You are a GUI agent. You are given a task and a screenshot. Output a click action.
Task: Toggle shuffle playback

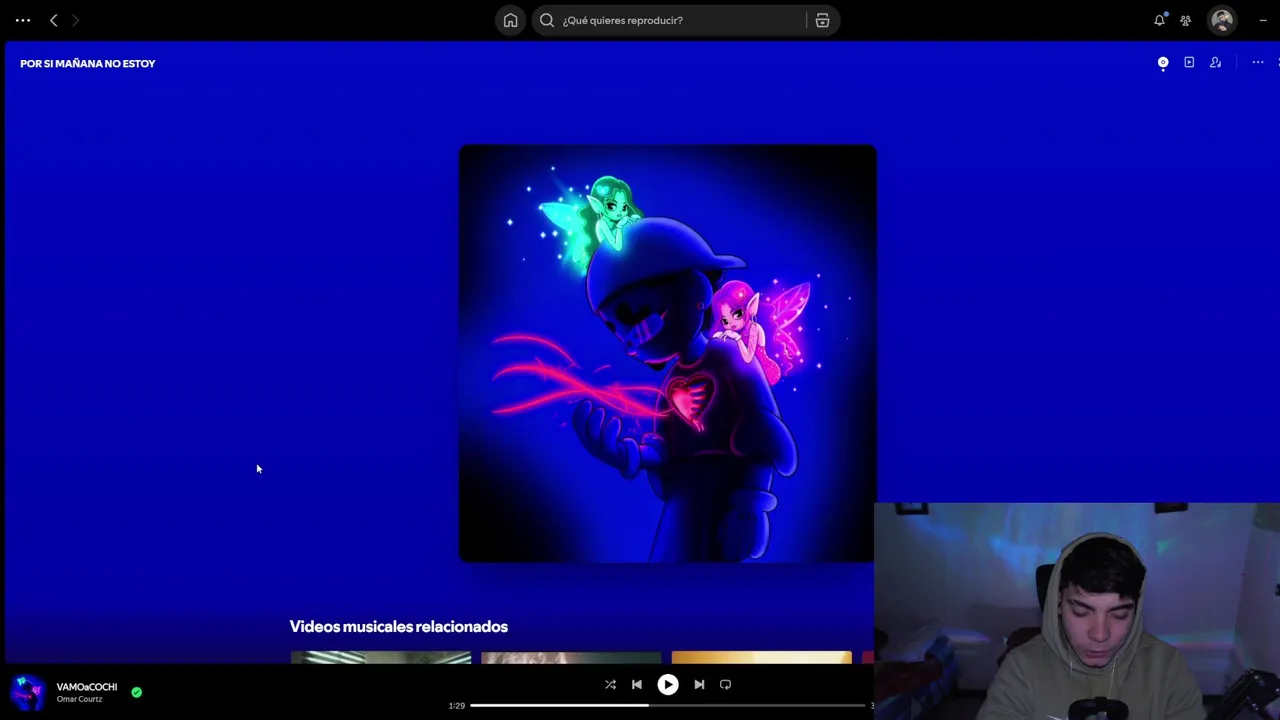point(610,685)
